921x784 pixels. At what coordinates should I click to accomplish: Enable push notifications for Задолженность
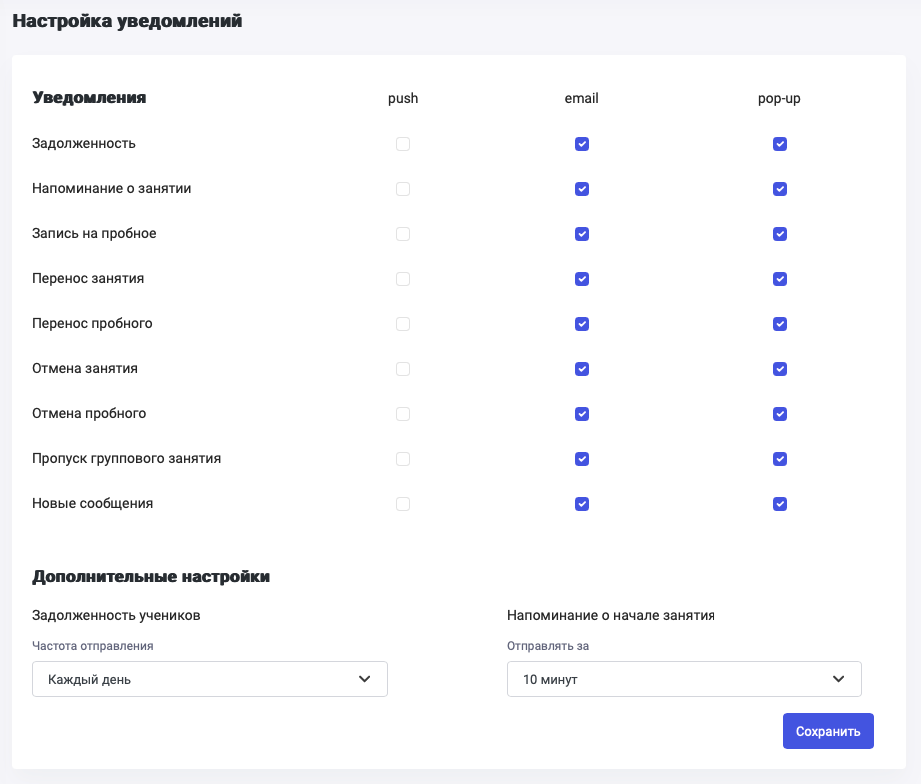(x=403, y=144)
